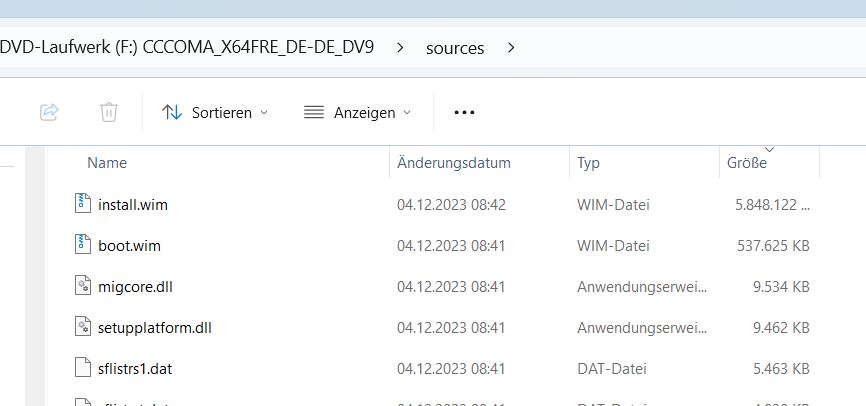Image resolution: width=866 pixels, height=406 pixels.
Task: Click the install.wim file icon
Action: pos(82,204)
